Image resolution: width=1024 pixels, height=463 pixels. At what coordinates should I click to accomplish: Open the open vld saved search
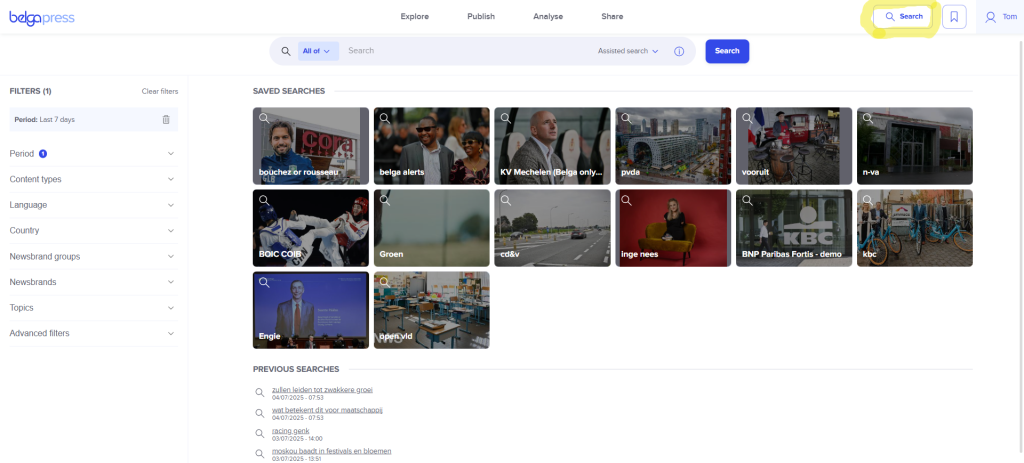pos(432,310)
